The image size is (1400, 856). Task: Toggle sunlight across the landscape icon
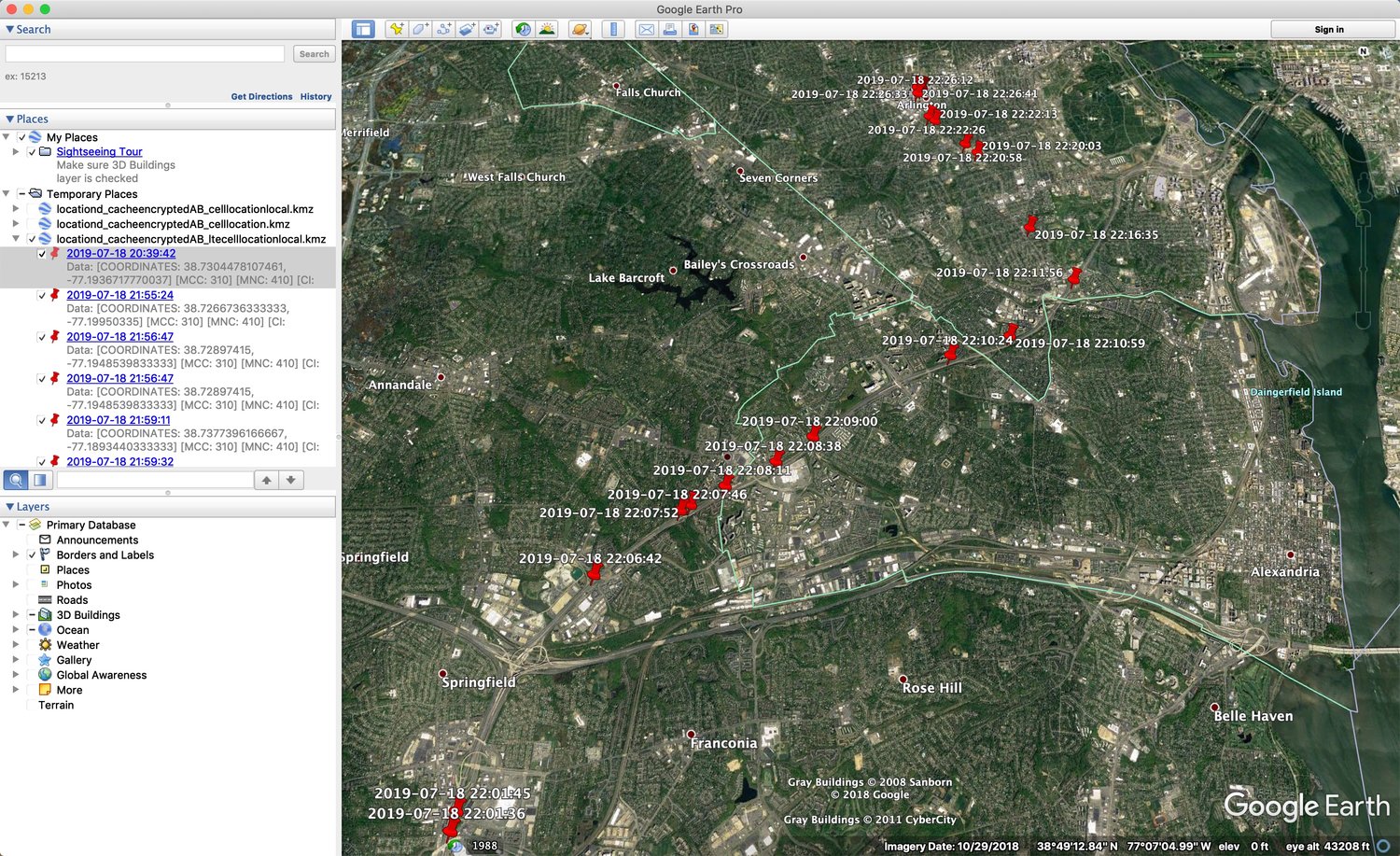pos(547,29)
